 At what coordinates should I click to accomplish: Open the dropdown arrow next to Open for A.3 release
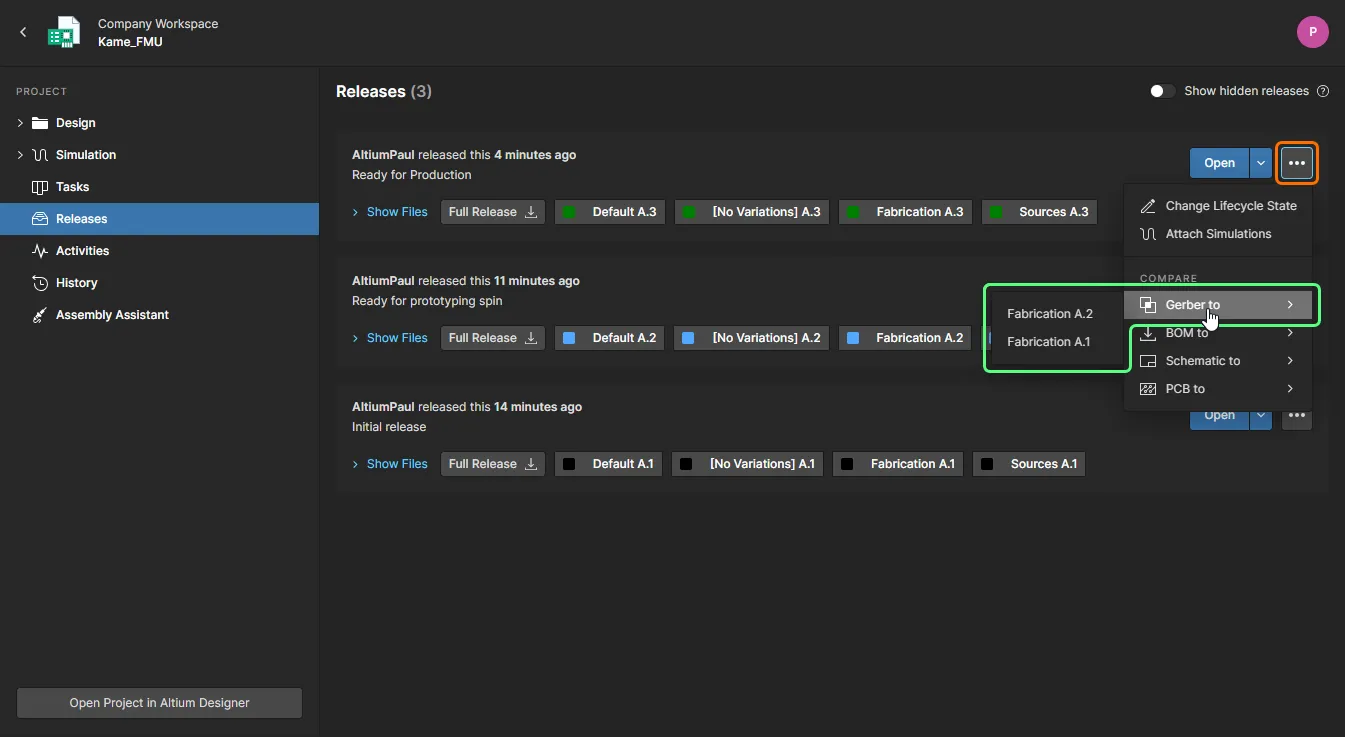coord(1261,163)
